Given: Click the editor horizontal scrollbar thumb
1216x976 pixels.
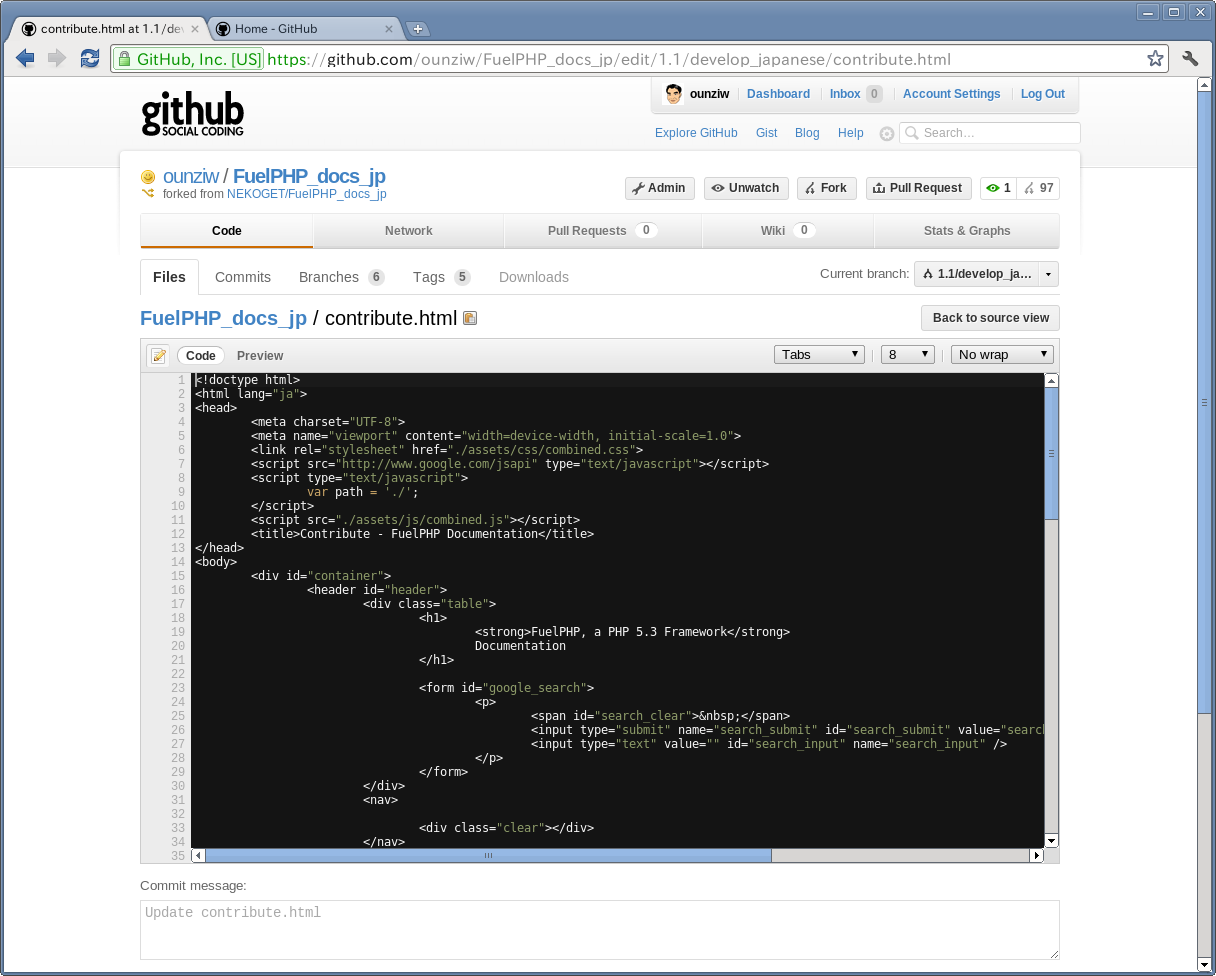Looking at the screenshot, I should pyautogui.click(x=488, y=856).
